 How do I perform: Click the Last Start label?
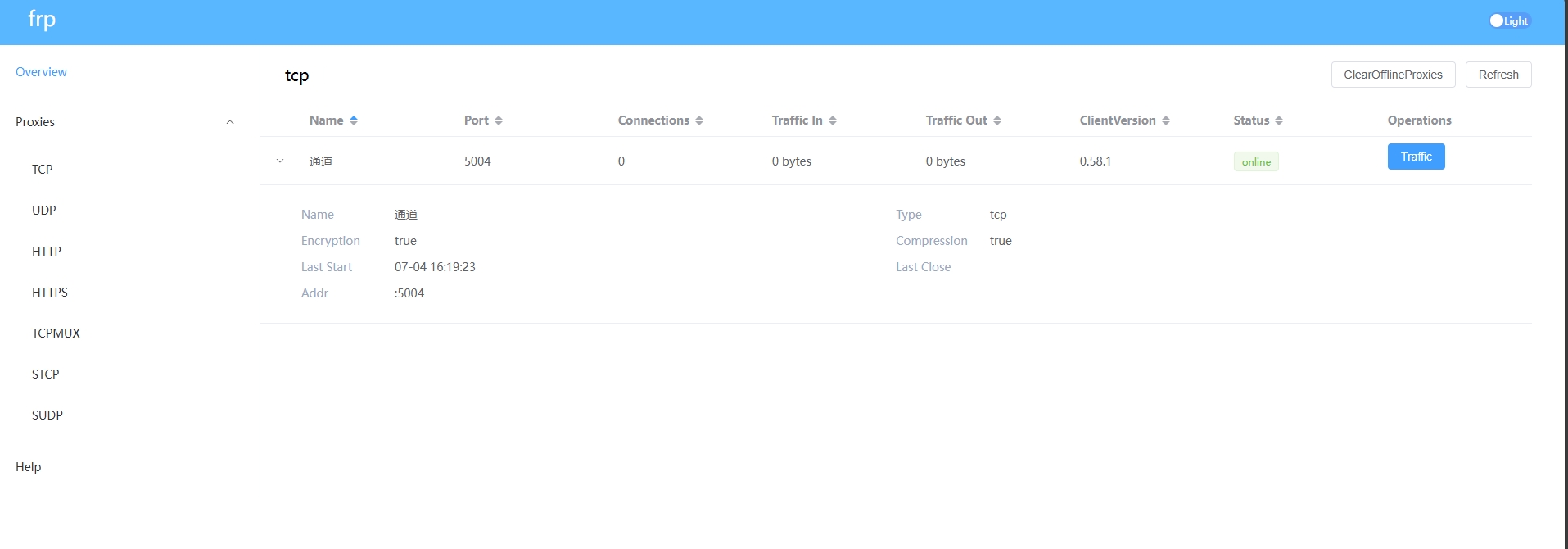point(327,267)
